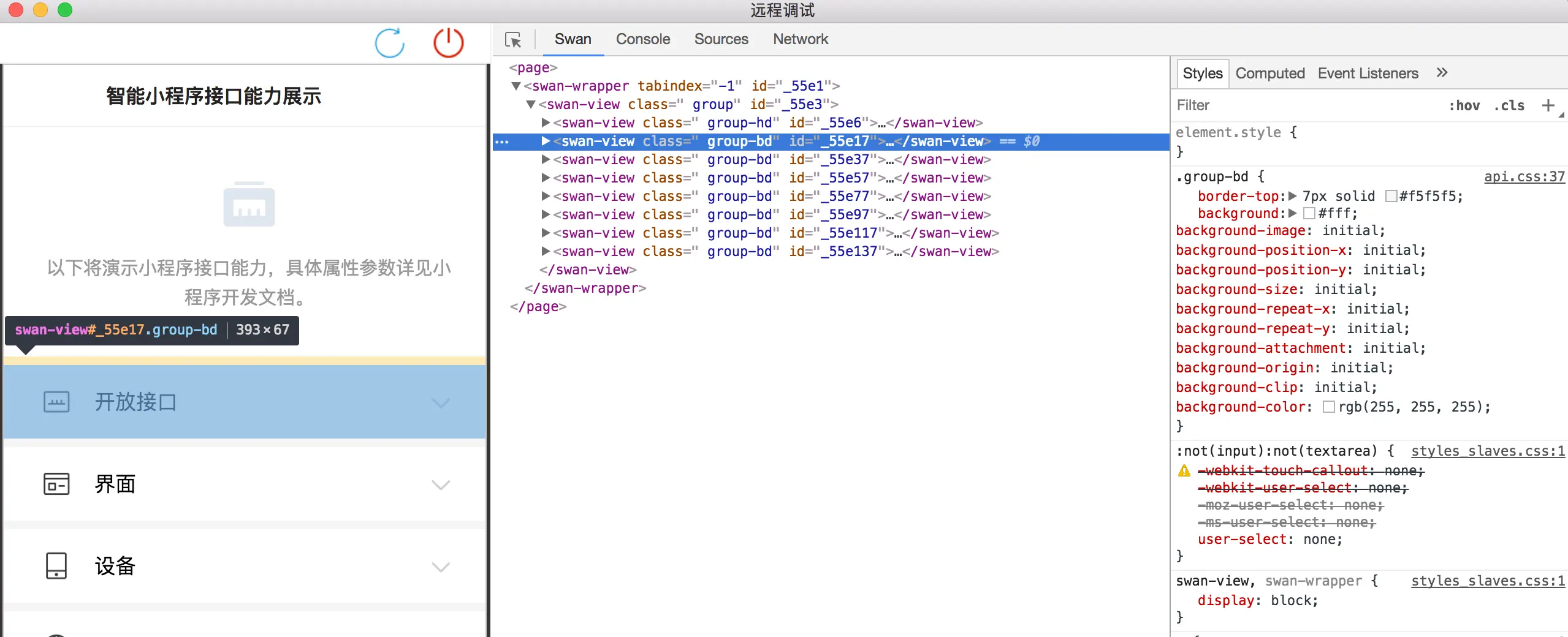Add new style rule plus button
The height and width of the screenshot is (637, 1568).
[x=1548, y=105]
